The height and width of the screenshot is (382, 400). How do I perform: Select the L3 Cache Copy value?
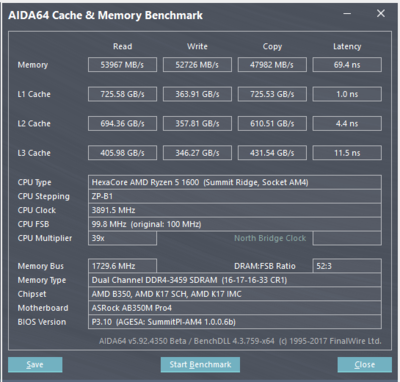272,153
